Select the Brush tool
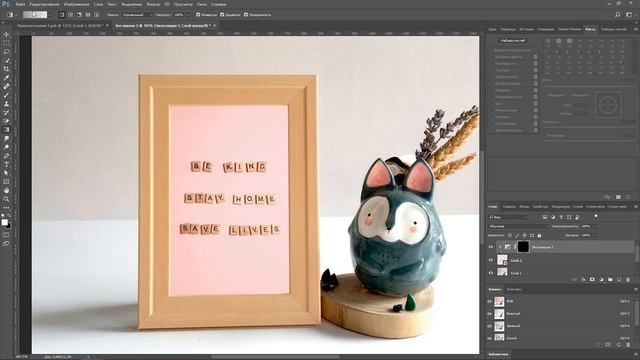Image resolution: width=640 pixels, height=360 pixels. (x=6, y=95)
